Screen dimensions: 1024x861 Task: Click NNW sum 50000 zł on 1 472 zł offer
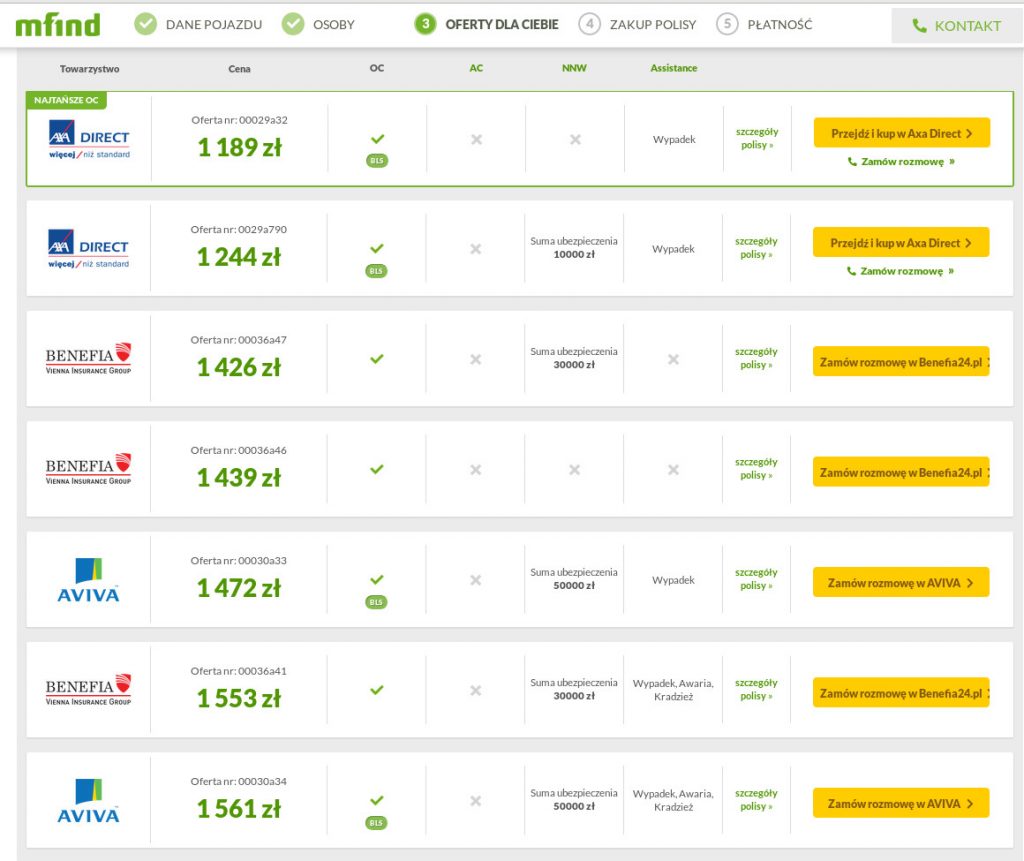click(x=574, y=579)
